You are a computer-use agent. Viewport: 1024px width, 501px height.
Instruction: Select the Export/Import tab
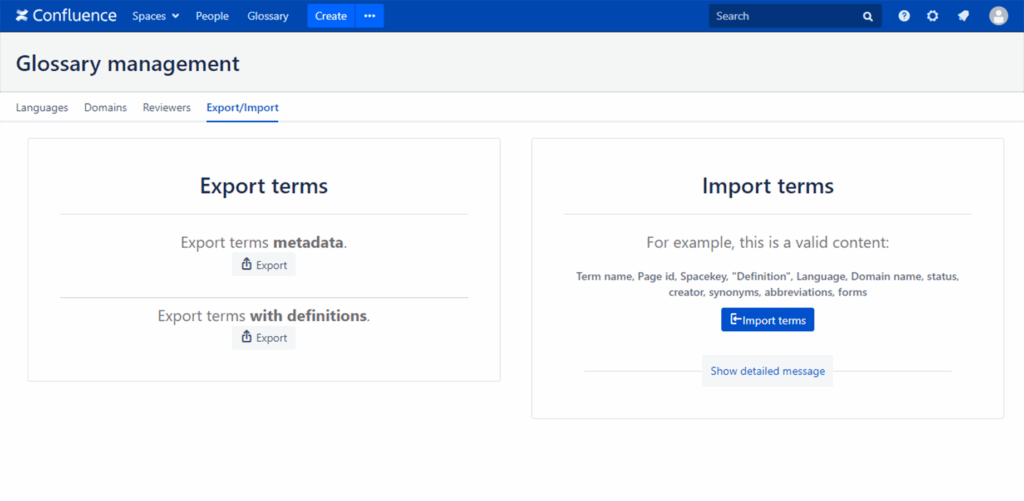point(242,107)
